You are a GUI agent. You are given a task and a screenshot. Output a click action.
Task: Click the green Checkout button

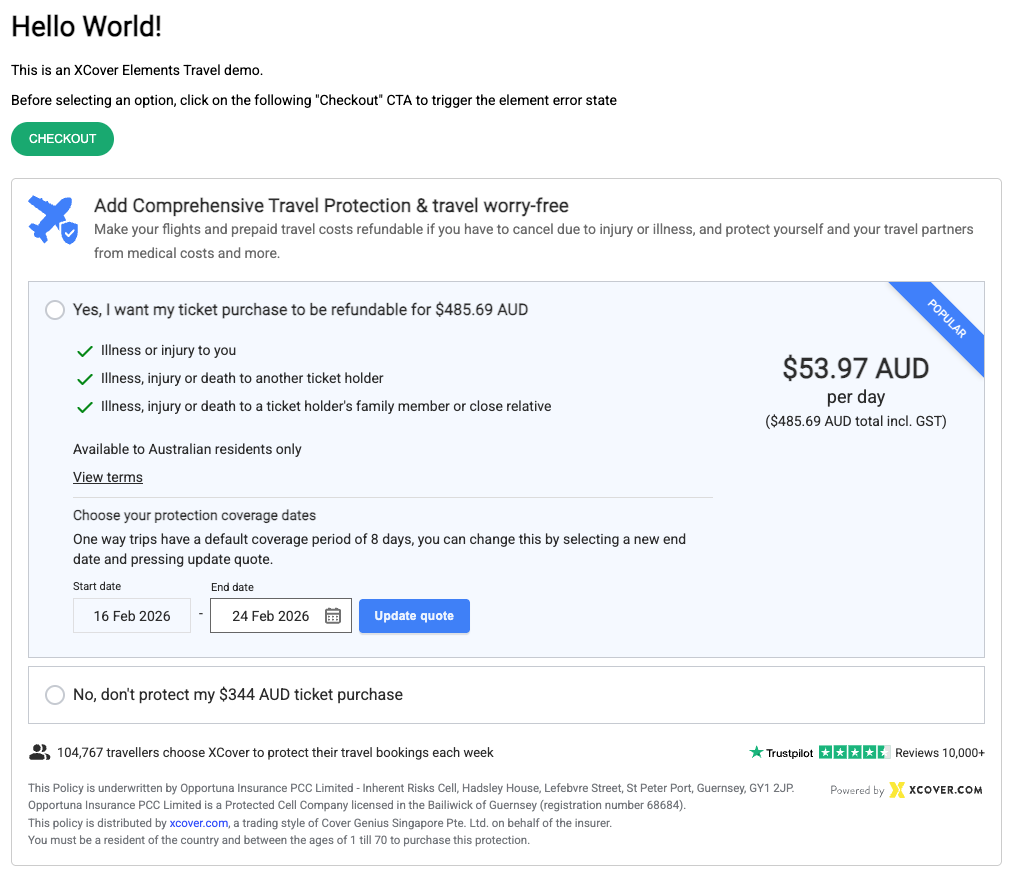[x=62, y=139]
